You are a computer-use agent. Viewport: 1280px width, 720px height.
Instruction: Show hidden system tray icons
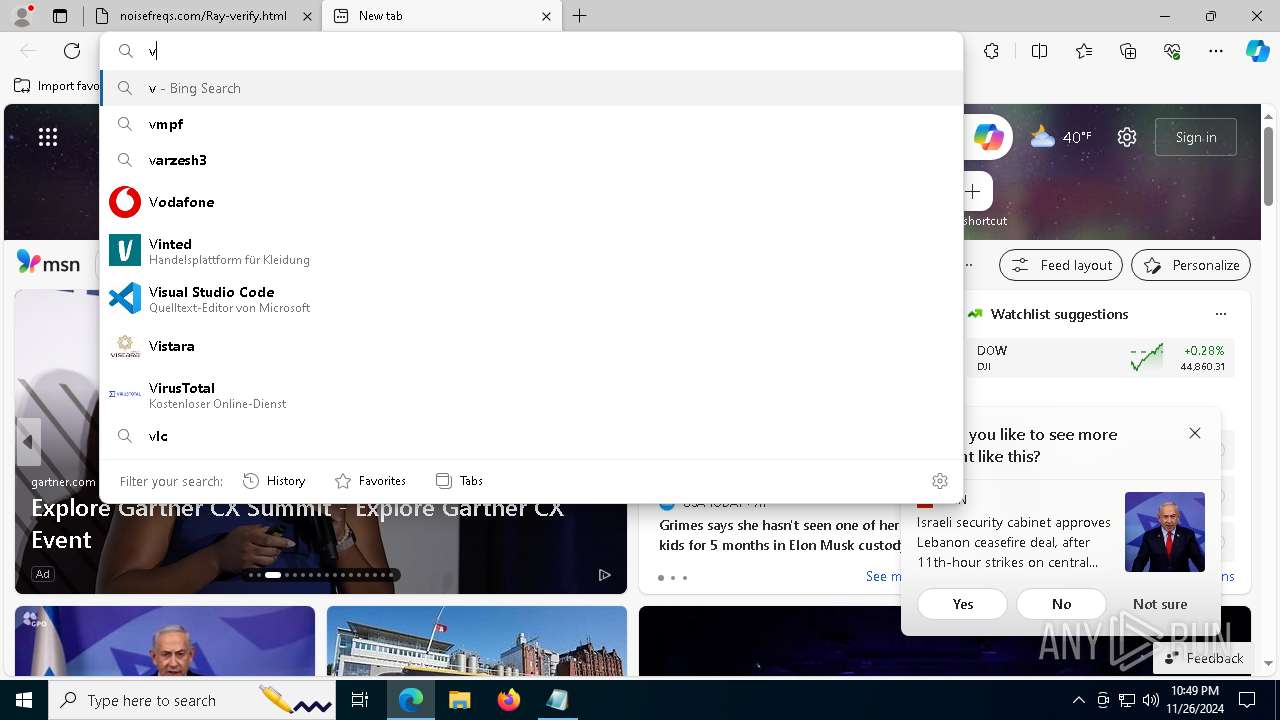1078,700
